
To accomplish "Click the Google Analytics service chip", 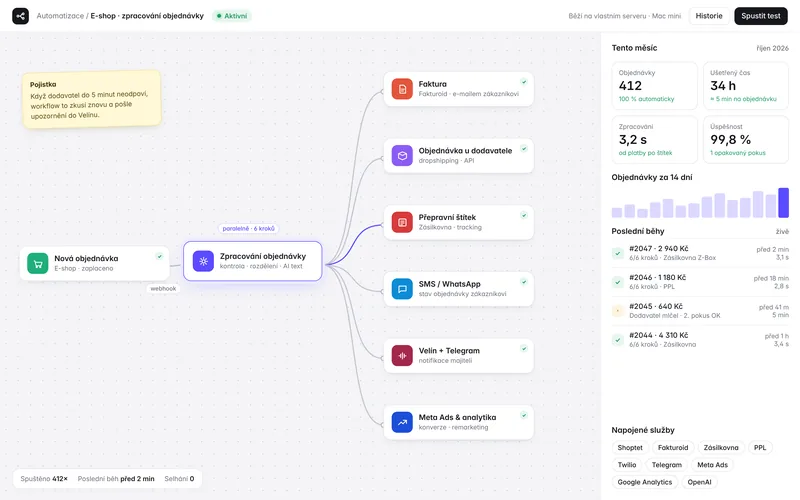I will tap(644, 482).
